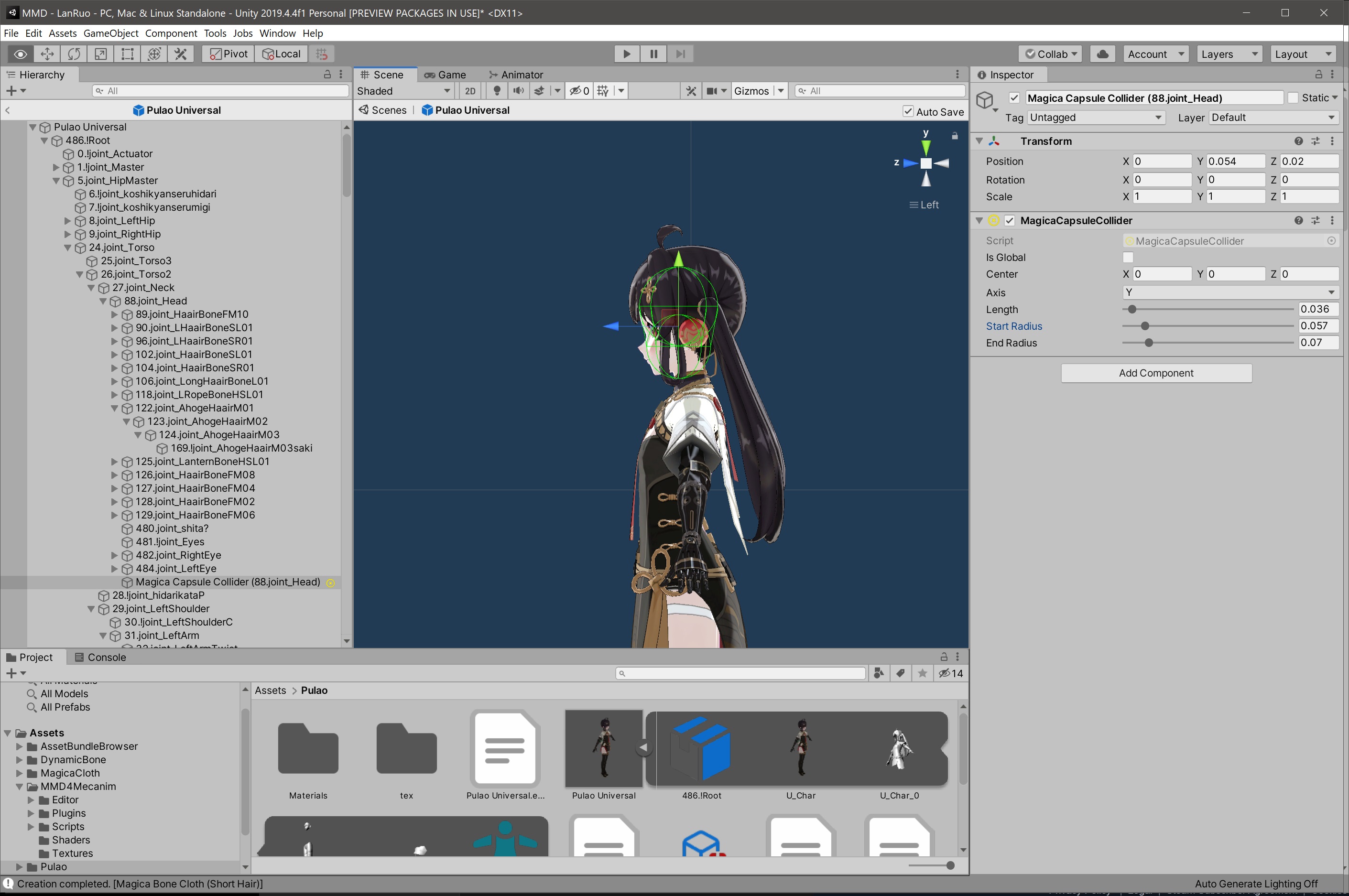Toggle the Static checkbox
Screen dimensions: 1349x896
tap(1293, 97)
